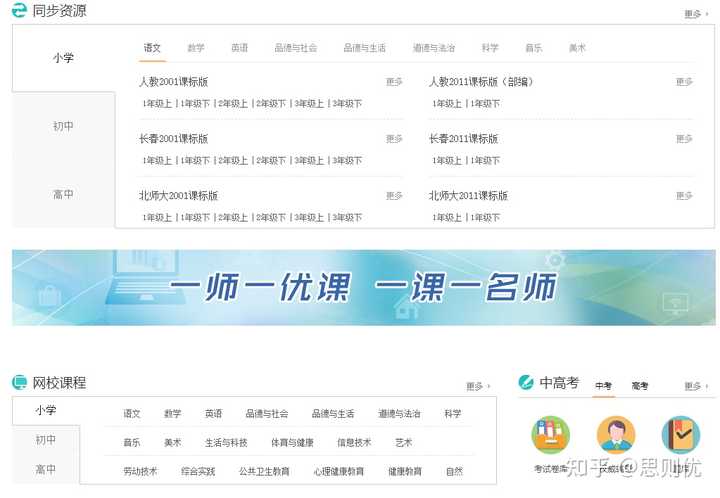Select 高中 level in 同步资源

(x=63, y=194)
